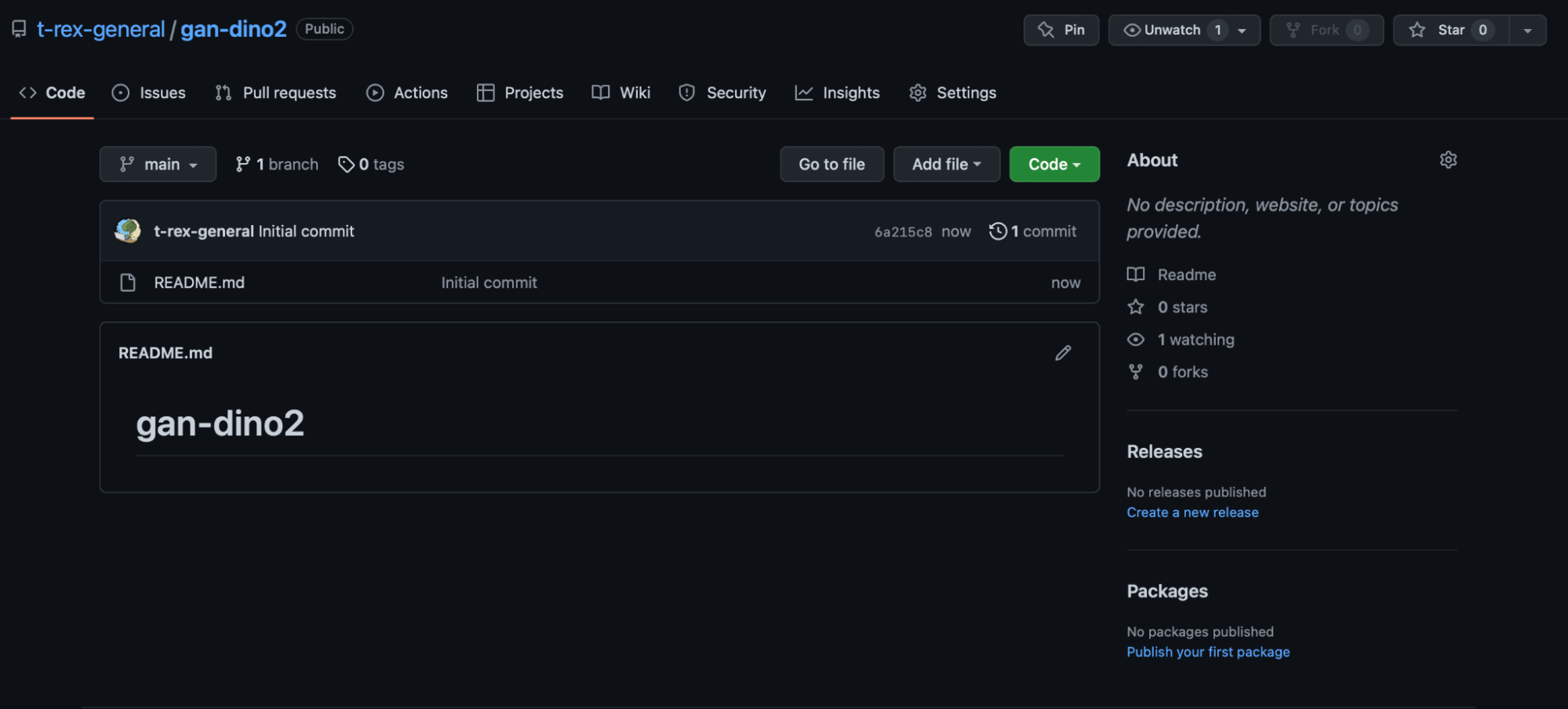Open the star lists dropdown arrow

point(1528,30)
